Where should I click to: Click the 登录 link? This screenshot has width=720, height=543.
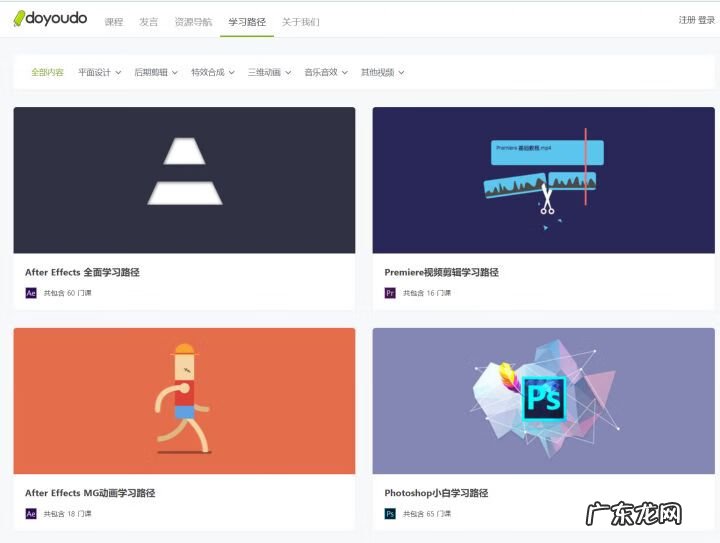tap(707, 20)
